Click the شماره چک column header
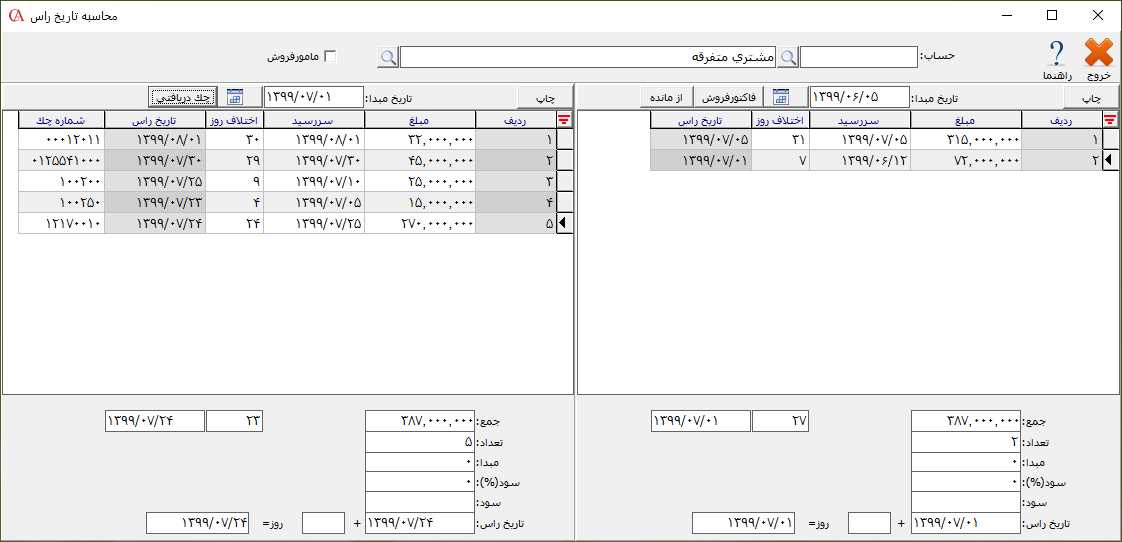This screenshot has width=1122, height=542. click(x=61, y=120)
